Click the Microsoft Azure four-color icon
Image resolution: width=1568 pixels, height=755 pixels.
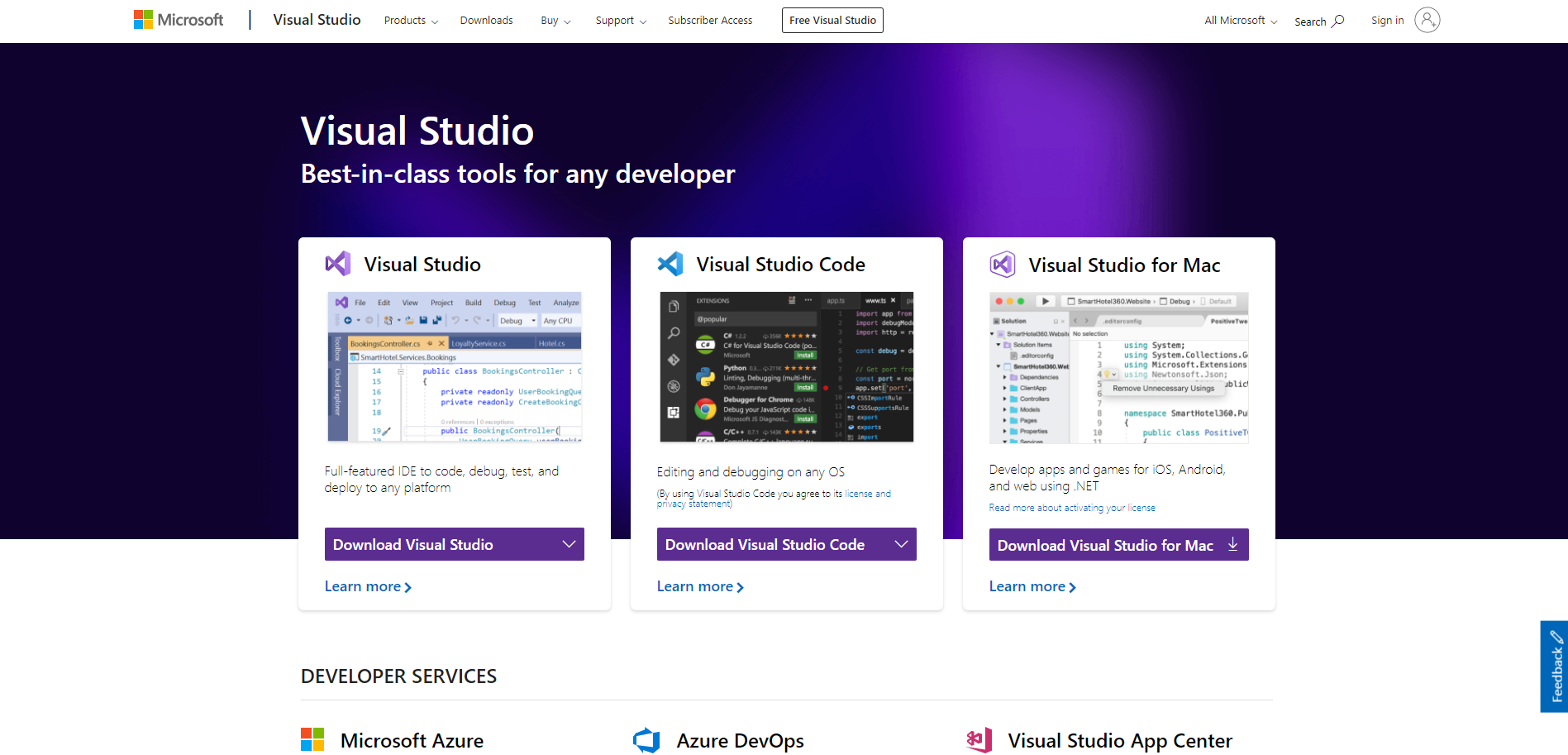coord(312,739)
